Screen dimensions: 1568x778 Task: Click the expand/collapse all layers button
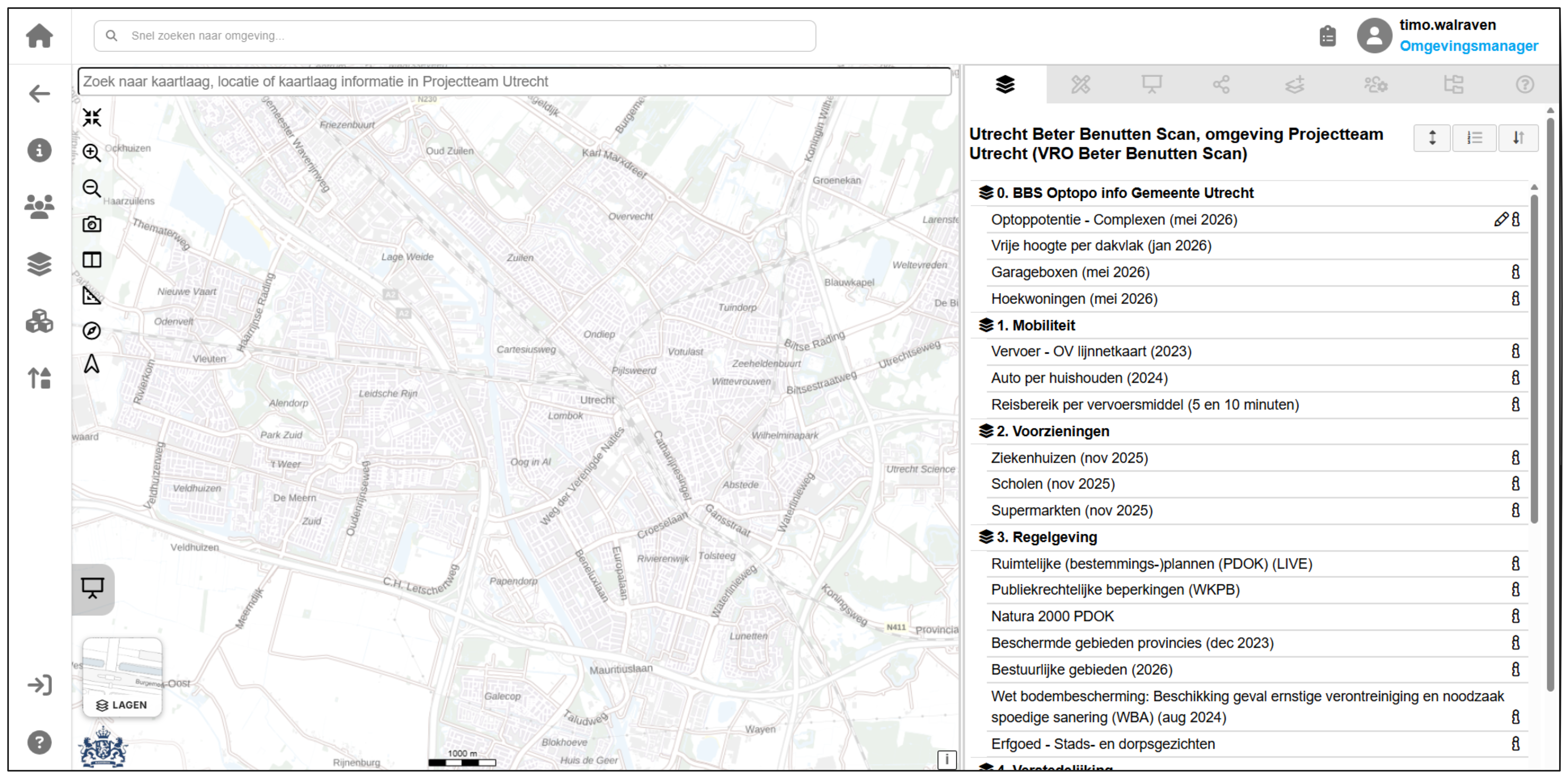click(x=1432, y=138)
